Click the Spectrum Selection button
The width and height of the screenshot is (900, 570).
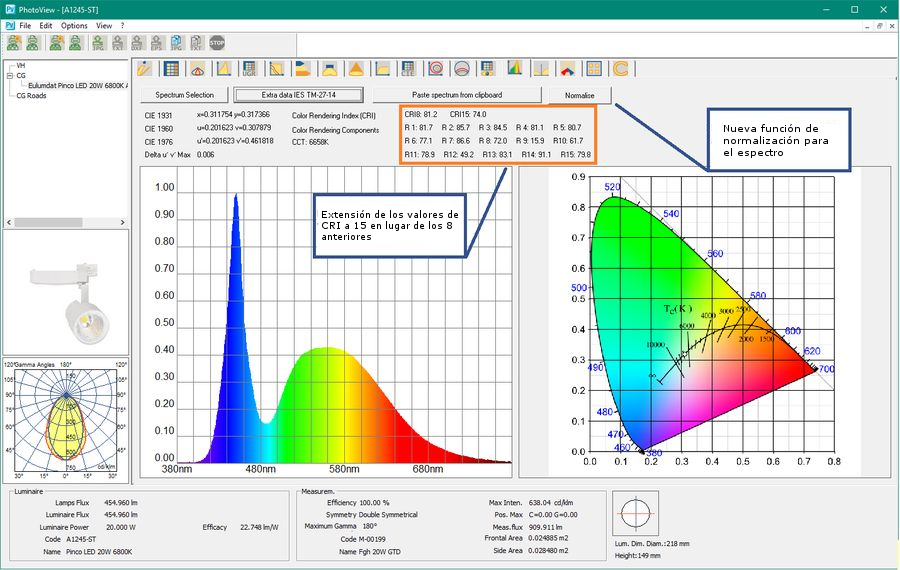coord(184,95)
